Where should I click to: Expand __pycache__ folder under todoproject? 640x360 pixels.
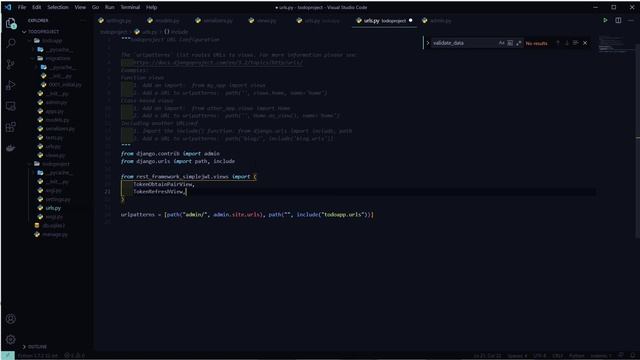click(x=54, y=173)
